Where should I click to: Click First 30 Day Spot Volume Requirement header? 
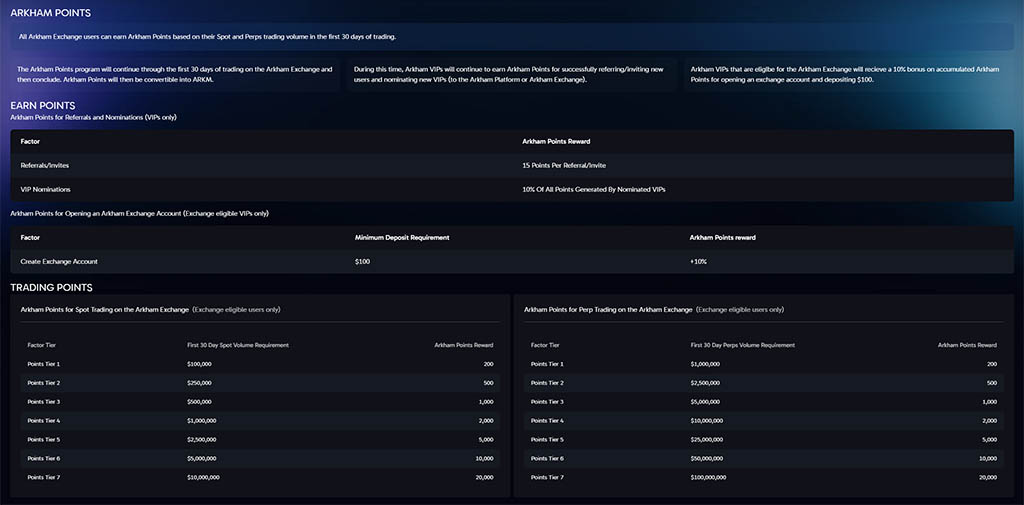point(238,345)
